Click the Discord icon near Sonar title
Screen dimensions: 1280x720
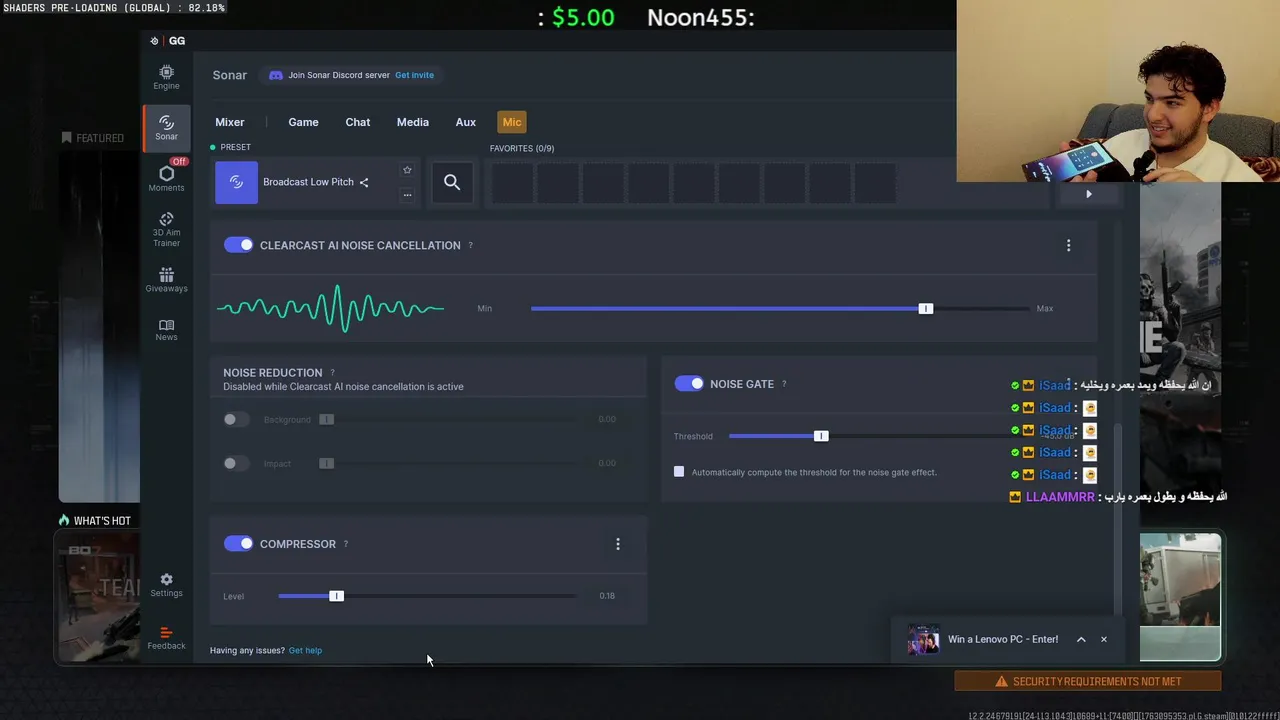[276, 75]
